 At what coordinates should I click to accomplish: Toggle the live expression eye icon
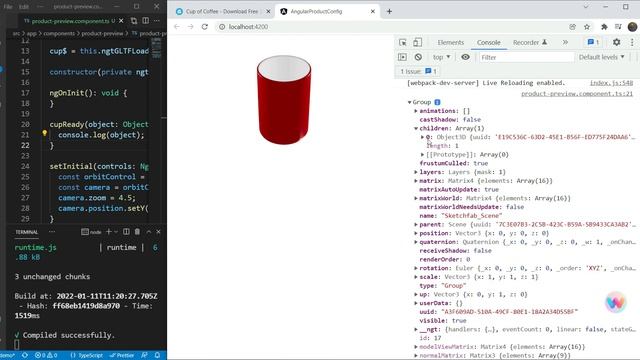pyautogui.click(x=465, y=57)
